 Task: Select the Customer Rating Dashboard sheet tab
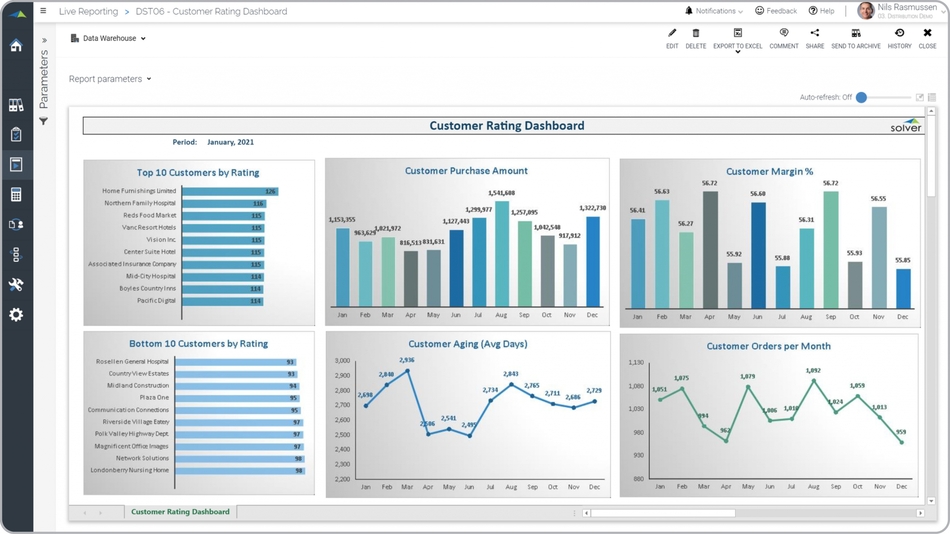click(180, 512)
